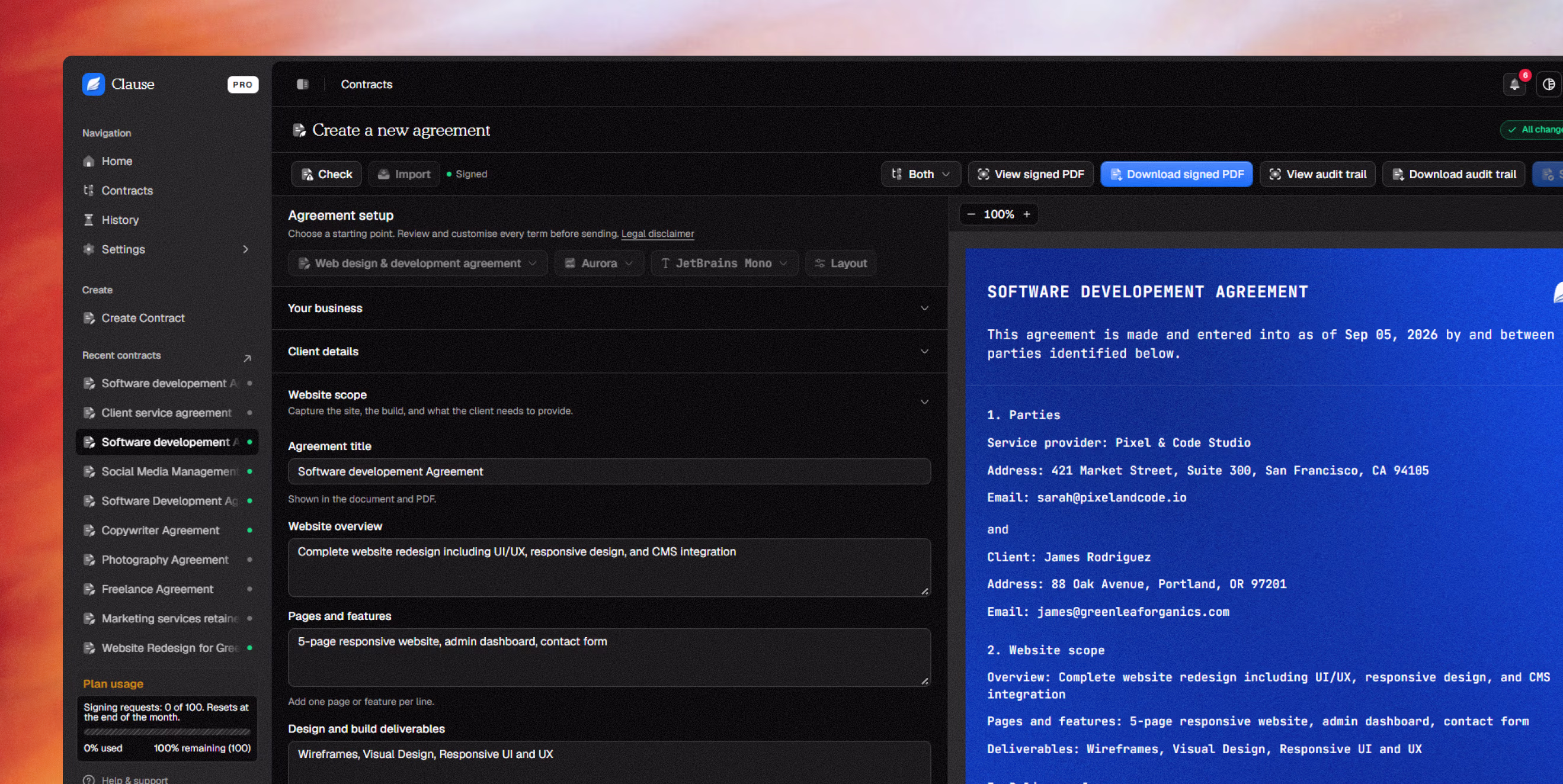Image resolution: width=1563 pixels, height=784 pixels.
Task: Click the Pages and features text area
Action: click(609, 658)
